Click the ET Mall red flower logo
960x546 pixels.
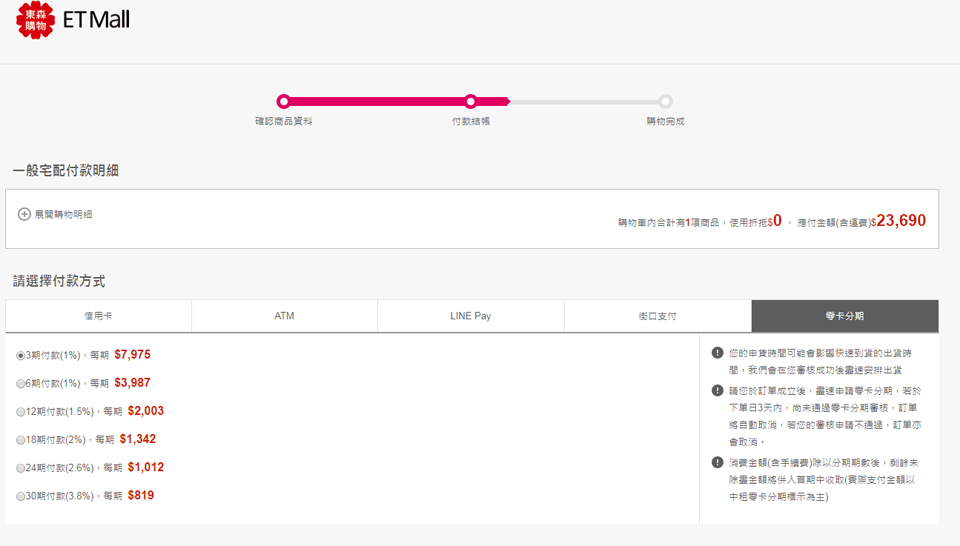tap(35, 20)
